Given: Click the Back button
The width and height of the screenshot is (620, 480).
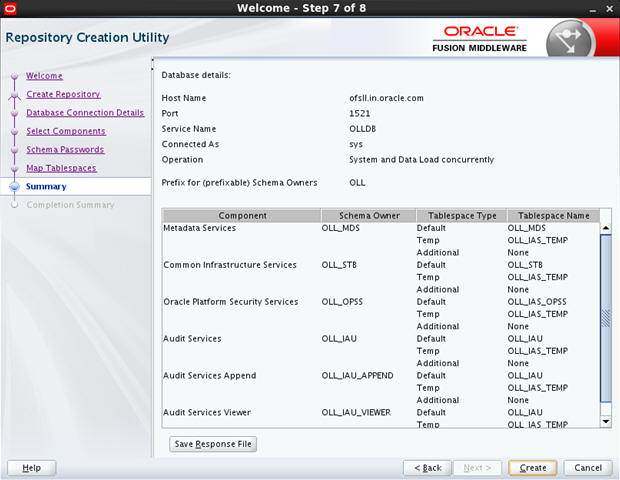Looking at the screenshot, I should pyautogui.click(x=427, y=468).
